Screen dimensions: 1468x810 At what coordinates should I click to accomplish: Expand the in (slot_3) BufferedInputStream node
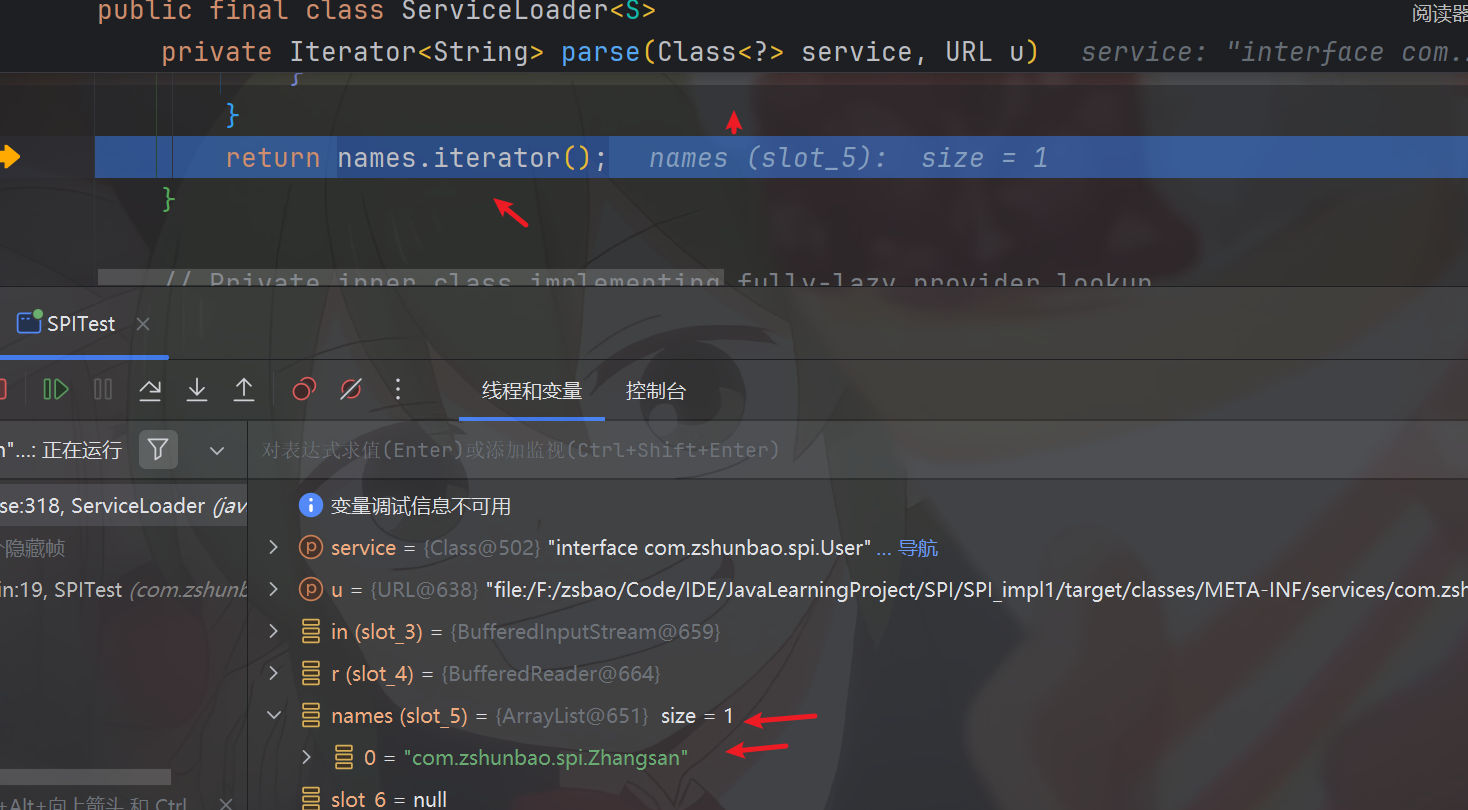[274, 632]
